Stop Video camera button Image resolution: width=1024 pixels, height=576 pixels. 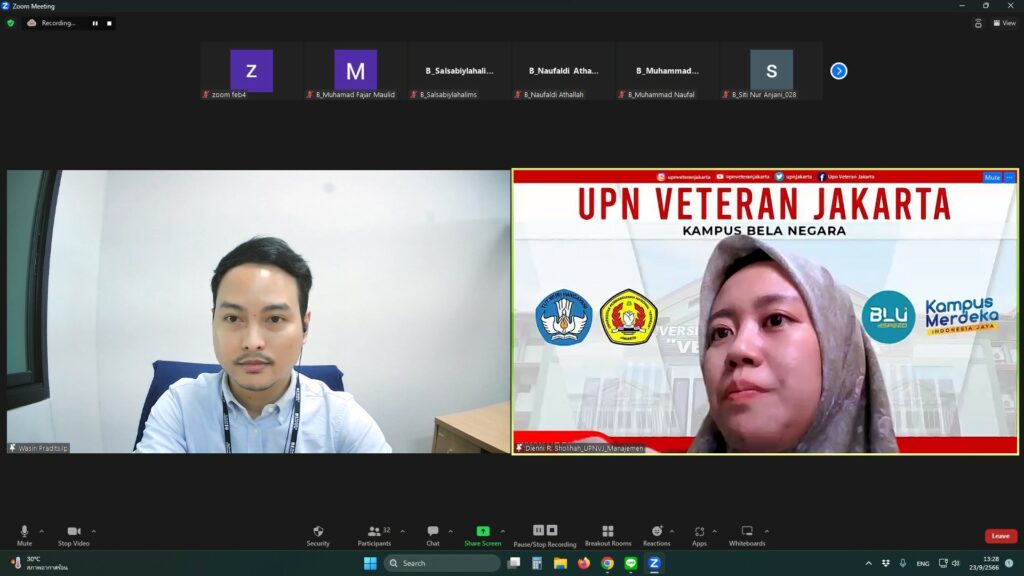74,536
